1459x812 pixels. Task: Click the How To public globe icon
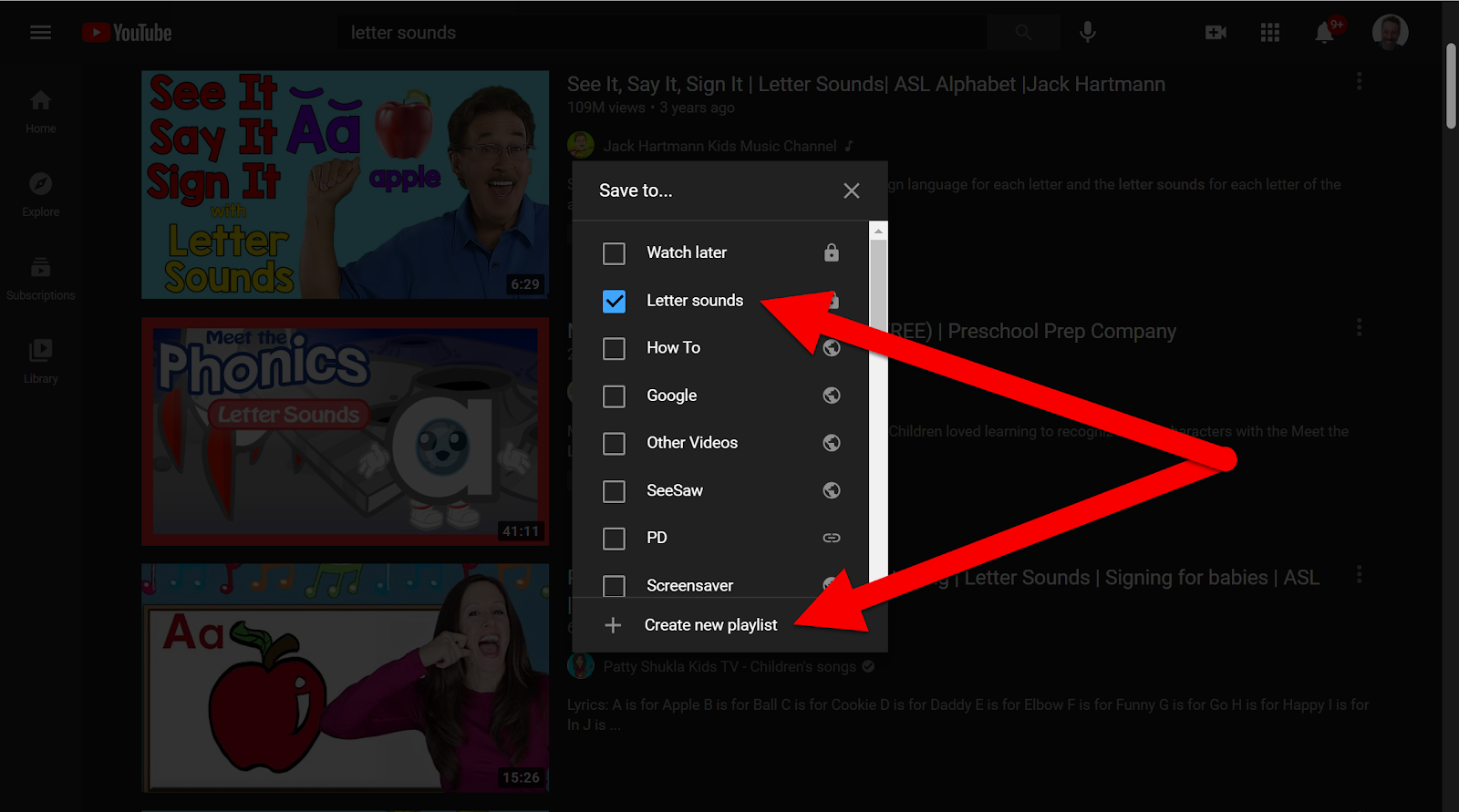832,347
